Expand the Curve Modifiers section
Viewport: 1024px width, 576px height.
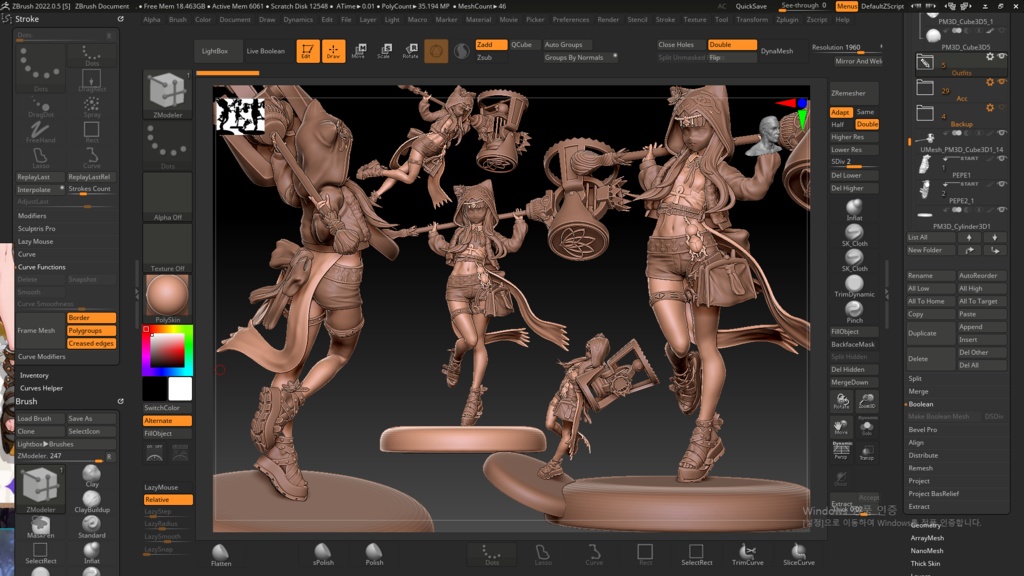42,357
